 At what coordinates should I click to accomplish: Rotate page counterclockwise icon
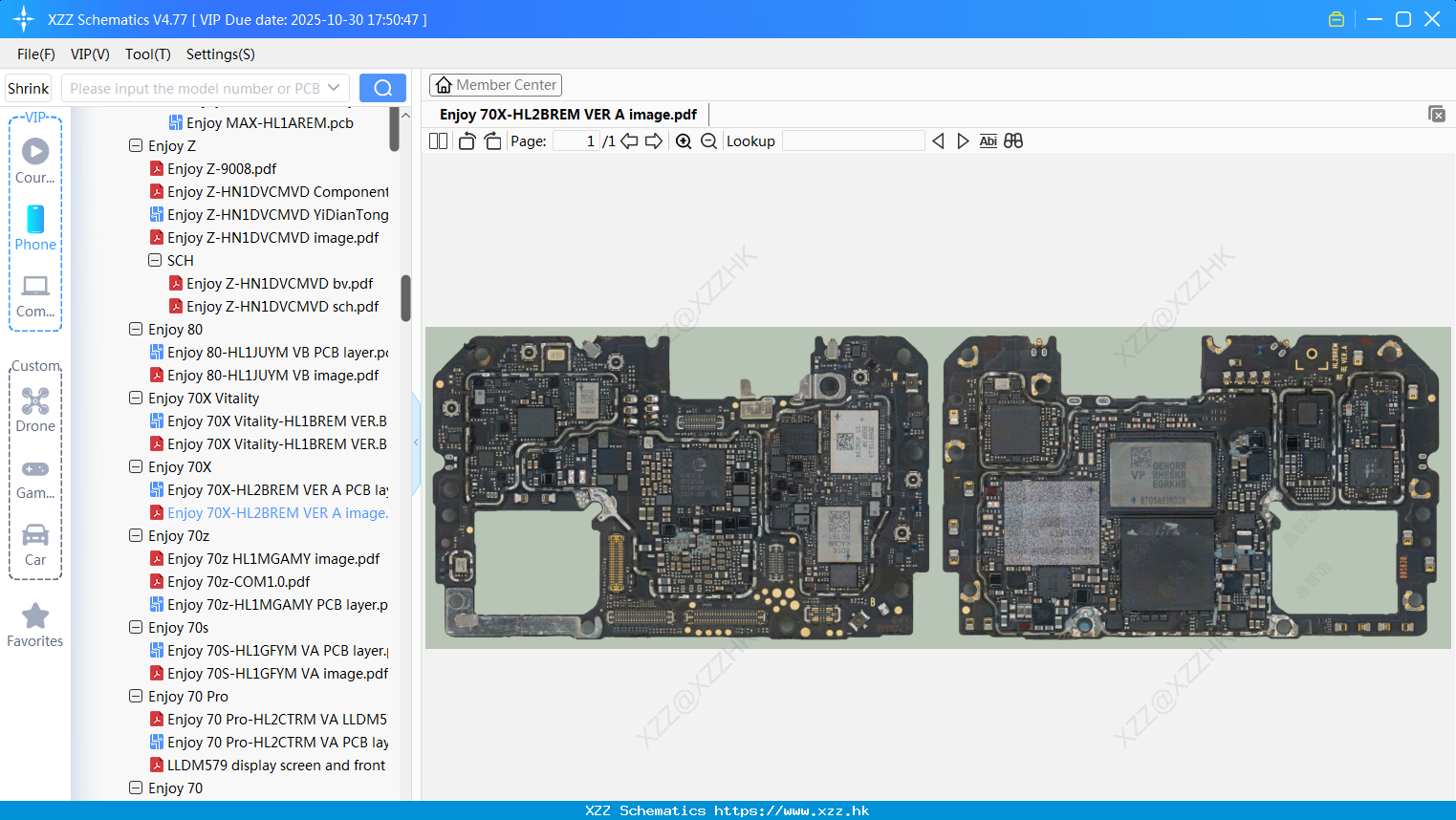coord(467,140)
